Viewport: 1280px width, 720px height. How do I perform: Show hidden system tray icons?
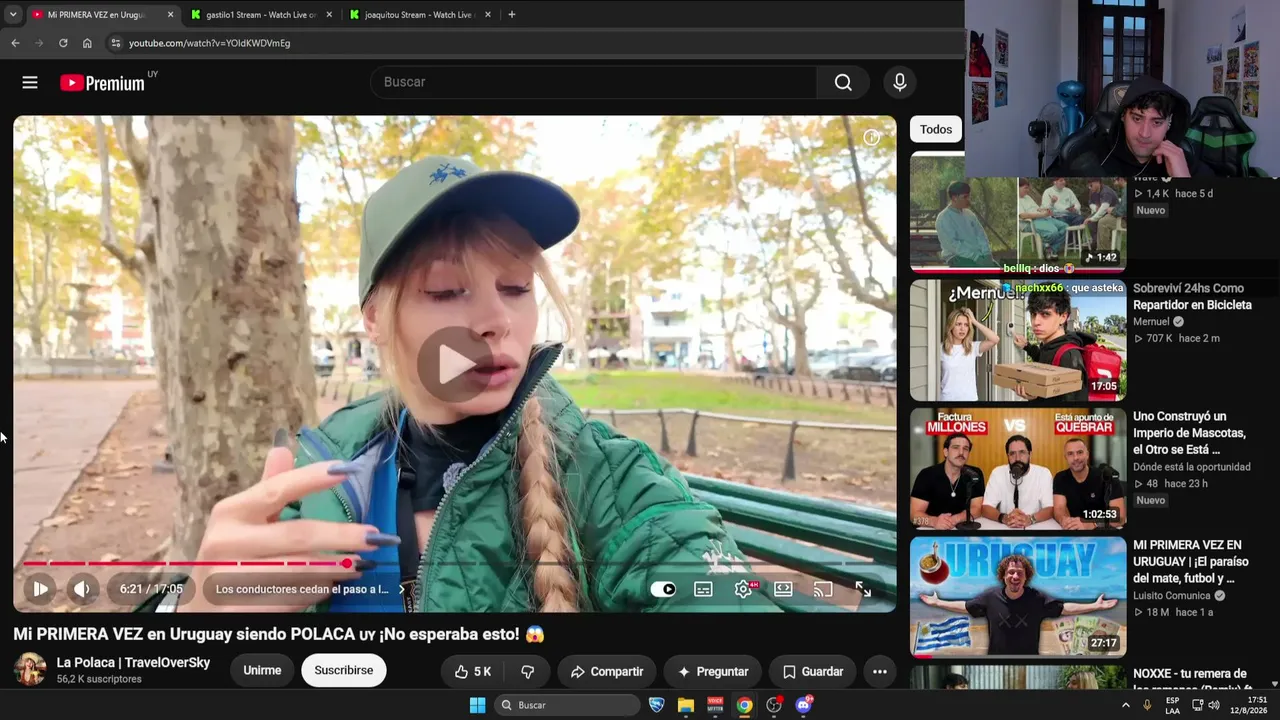[x=1126, y=705]
